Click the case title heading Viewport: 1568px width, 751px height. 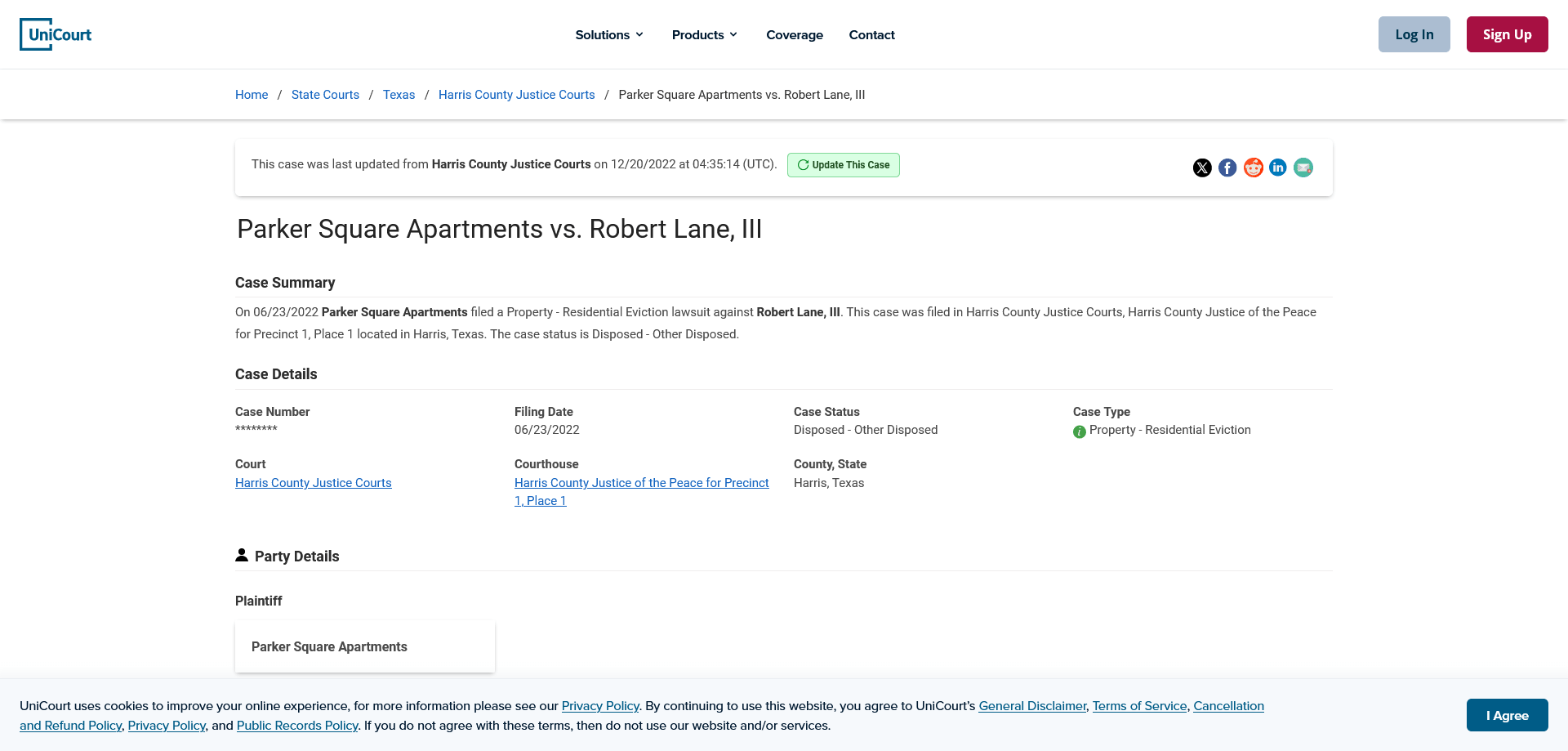click(x=499, y=229)
